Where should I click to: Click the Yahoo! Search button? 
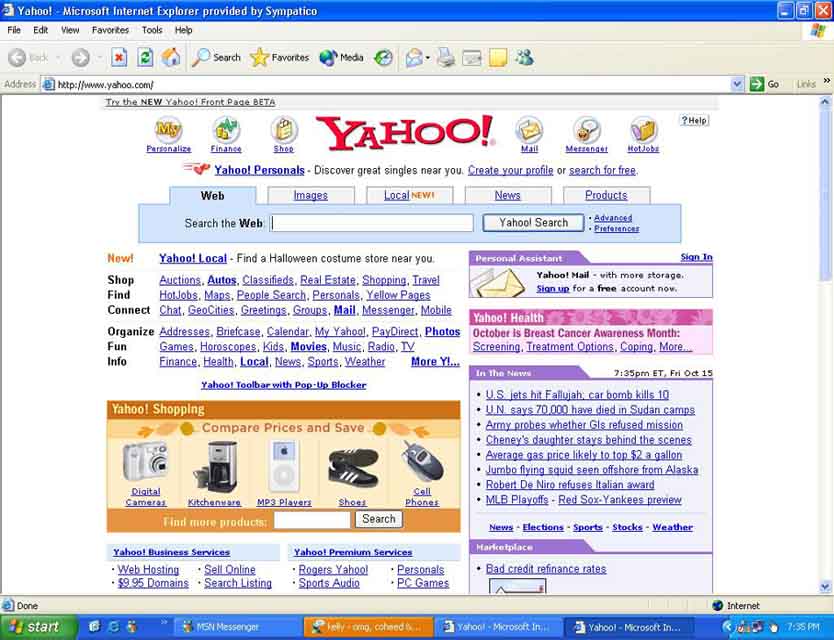pos(533,222)
